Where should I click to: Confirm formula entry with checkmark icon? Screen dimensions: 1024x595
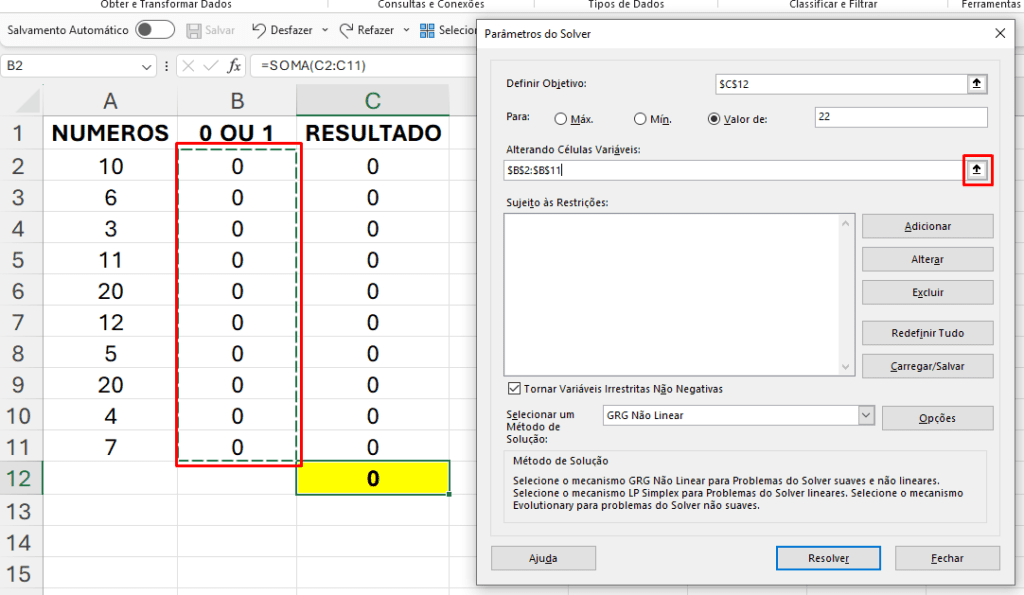point(211,66)
